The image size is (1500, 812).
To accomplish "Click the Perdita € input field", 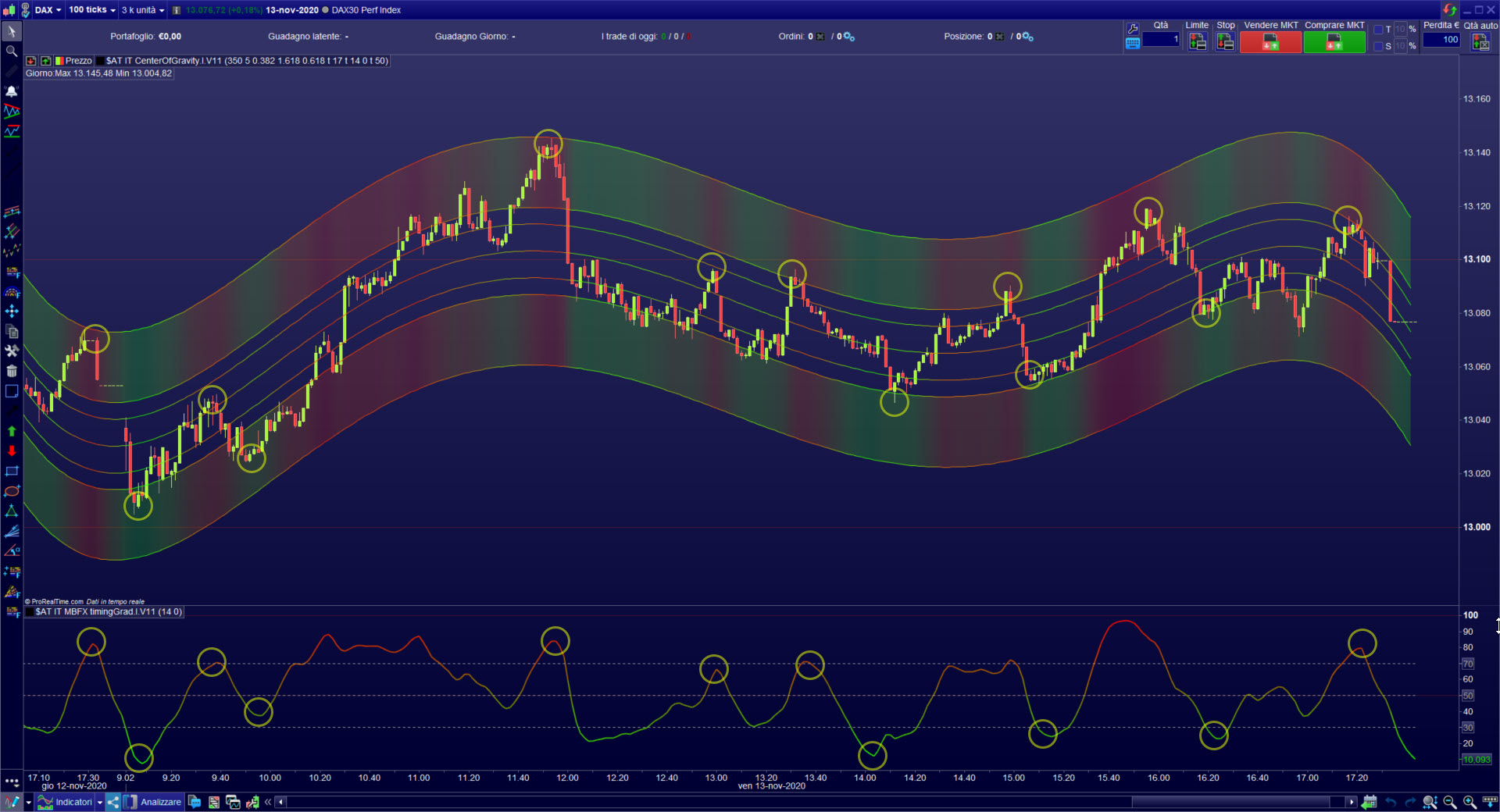I will click(x=1441, y=40).
